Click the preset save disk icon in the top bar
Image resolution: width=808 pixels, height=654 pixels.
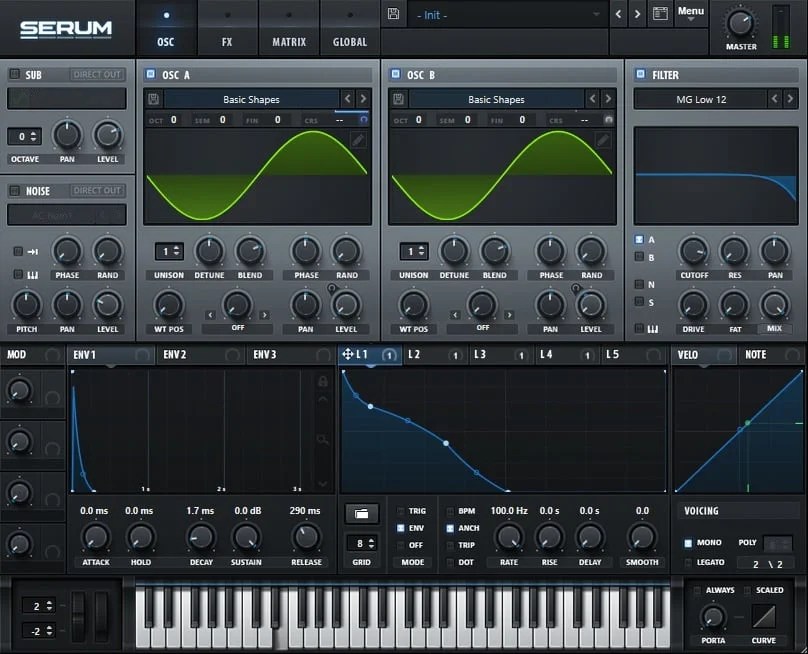coord(395,14)
